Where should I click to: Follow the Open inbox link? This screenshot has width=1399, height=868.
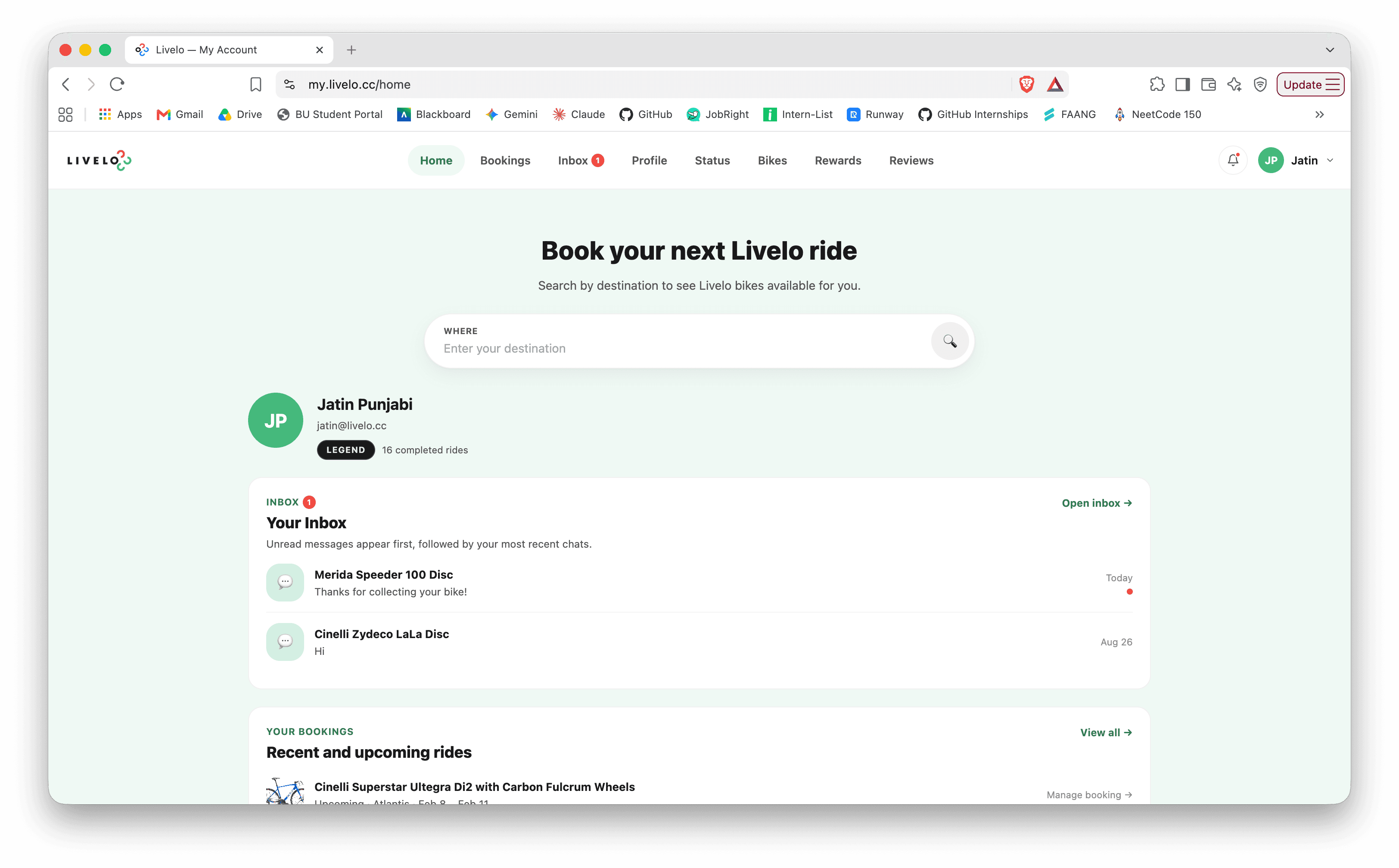[x=1096, y=503]
